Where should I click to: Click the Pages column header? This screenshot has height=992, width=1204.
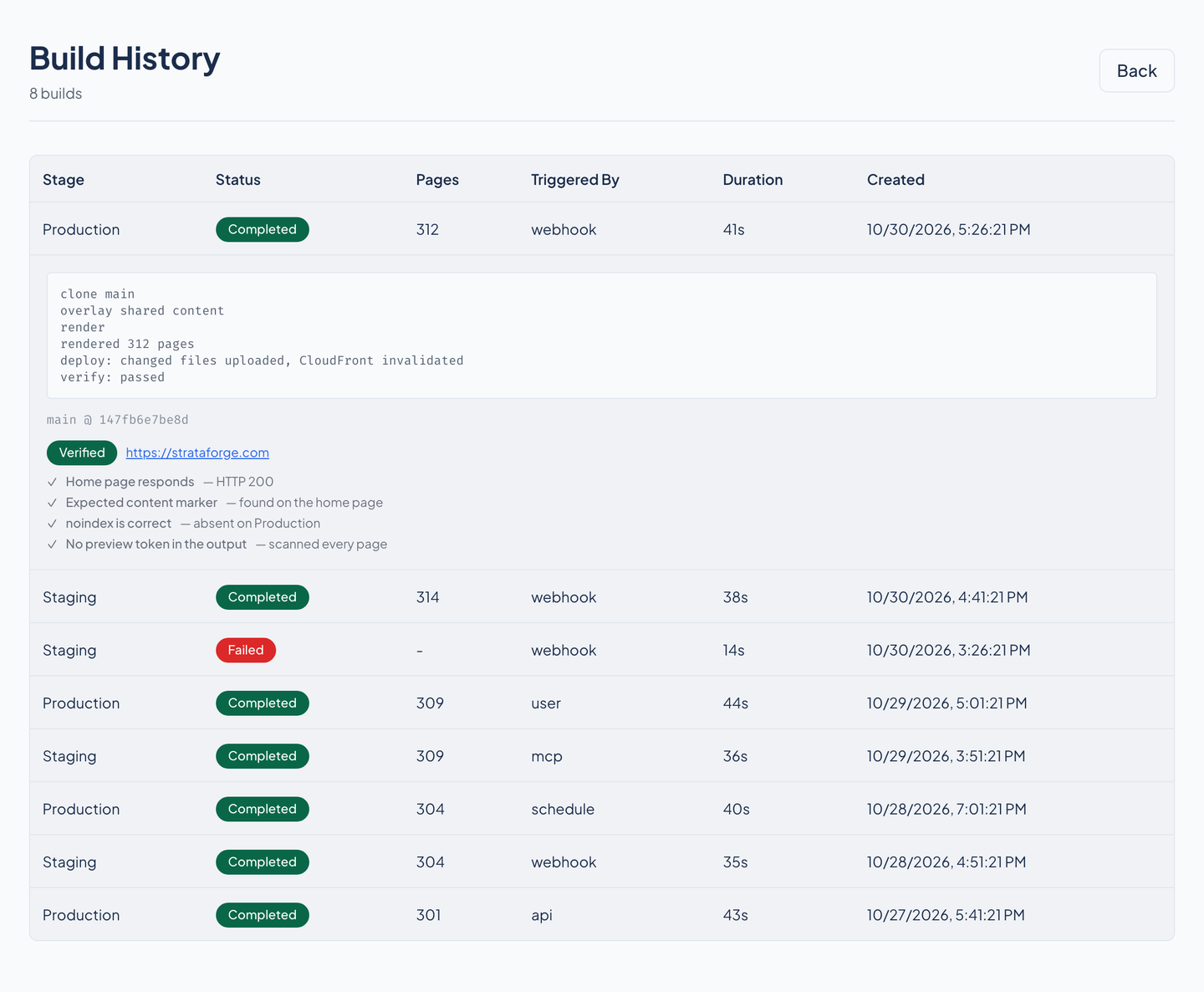(437, 180)
